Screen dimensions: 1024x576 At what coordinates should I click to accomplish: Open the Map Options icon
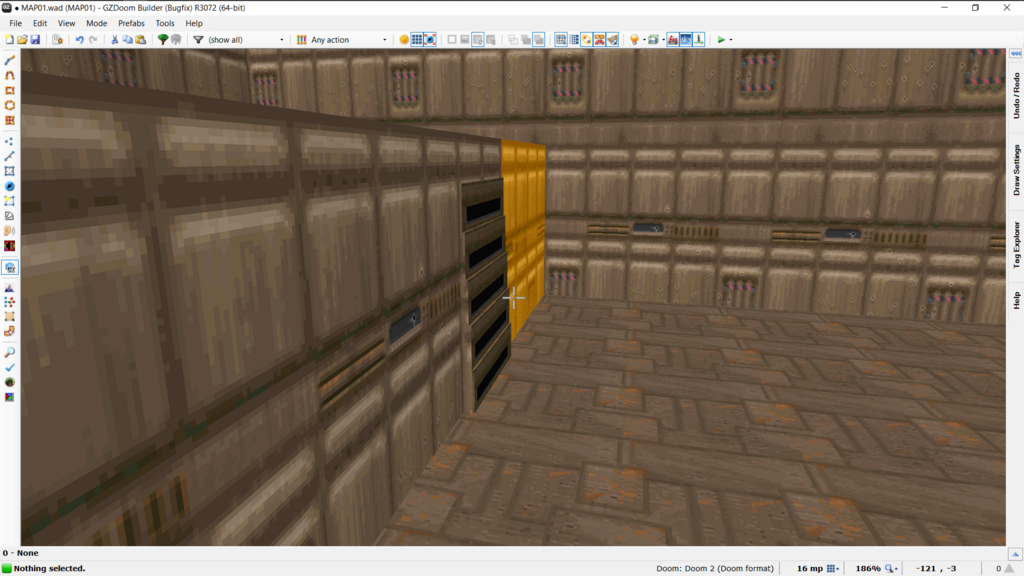pos(57,40)
